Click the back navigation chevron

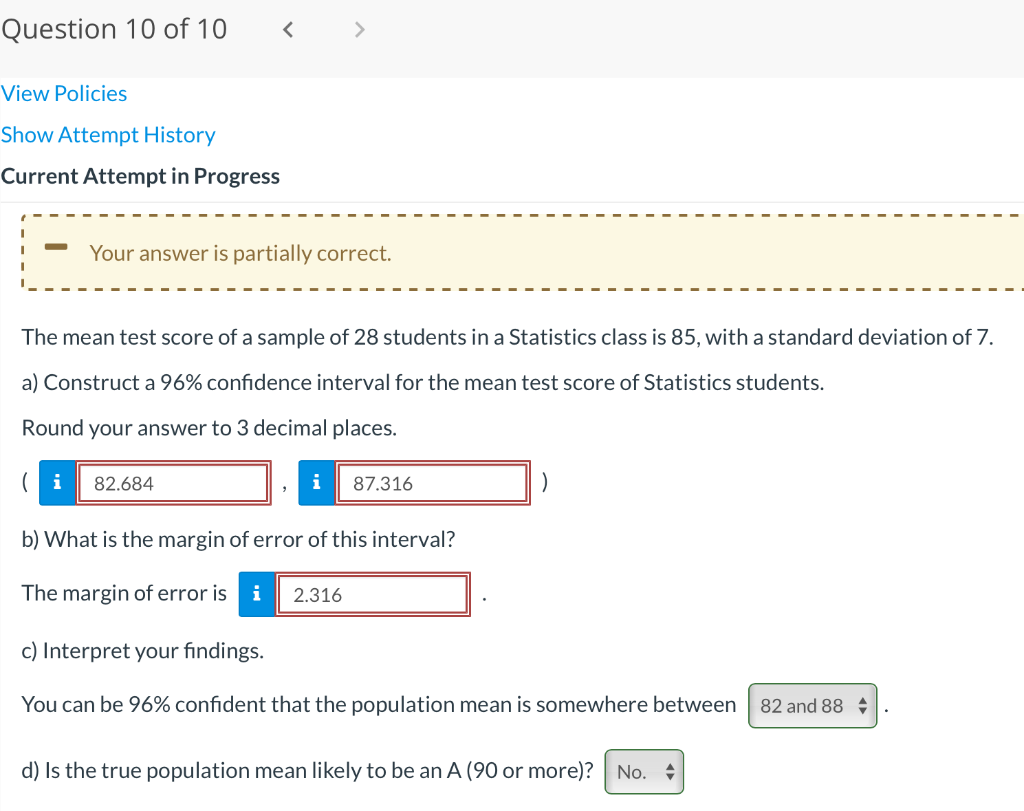[287, 29]
